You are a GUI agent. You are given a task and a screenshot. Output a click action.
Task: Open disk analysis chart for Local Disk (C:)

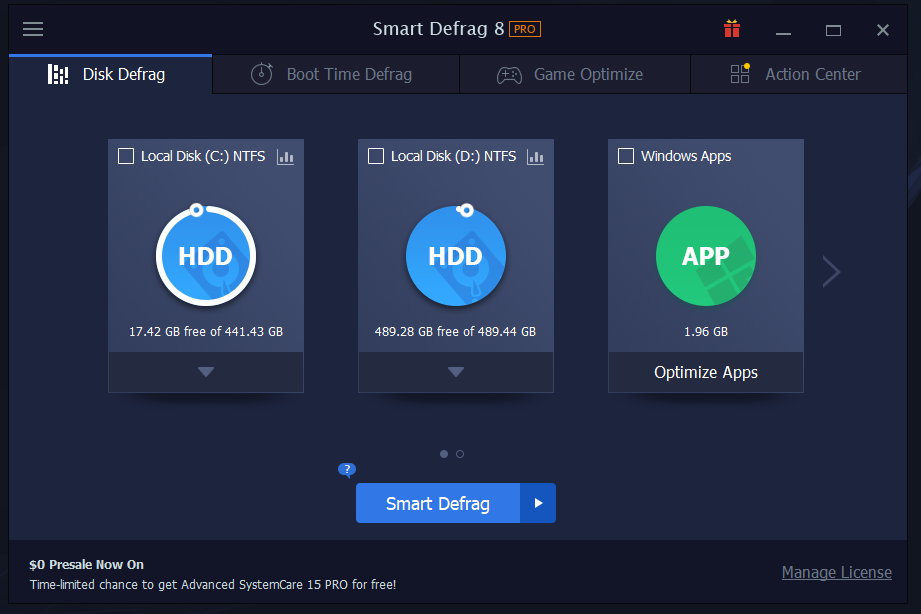[285, 157]
